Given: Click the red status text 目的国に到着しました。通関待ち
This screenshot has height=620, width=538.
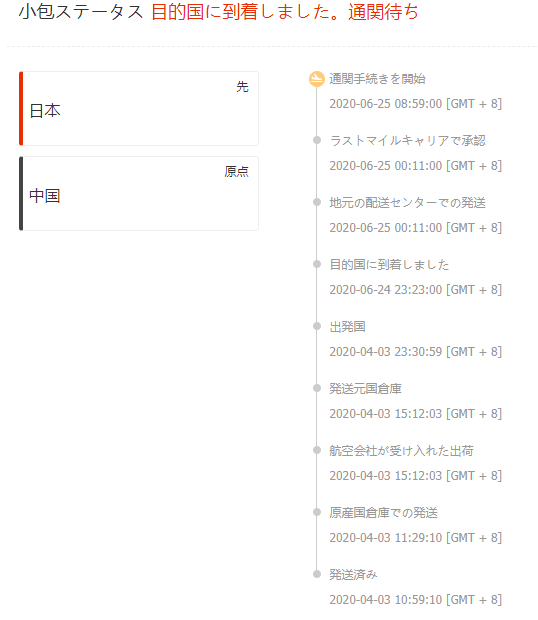Looking at the screenshot, I should [x=285, y=12].
